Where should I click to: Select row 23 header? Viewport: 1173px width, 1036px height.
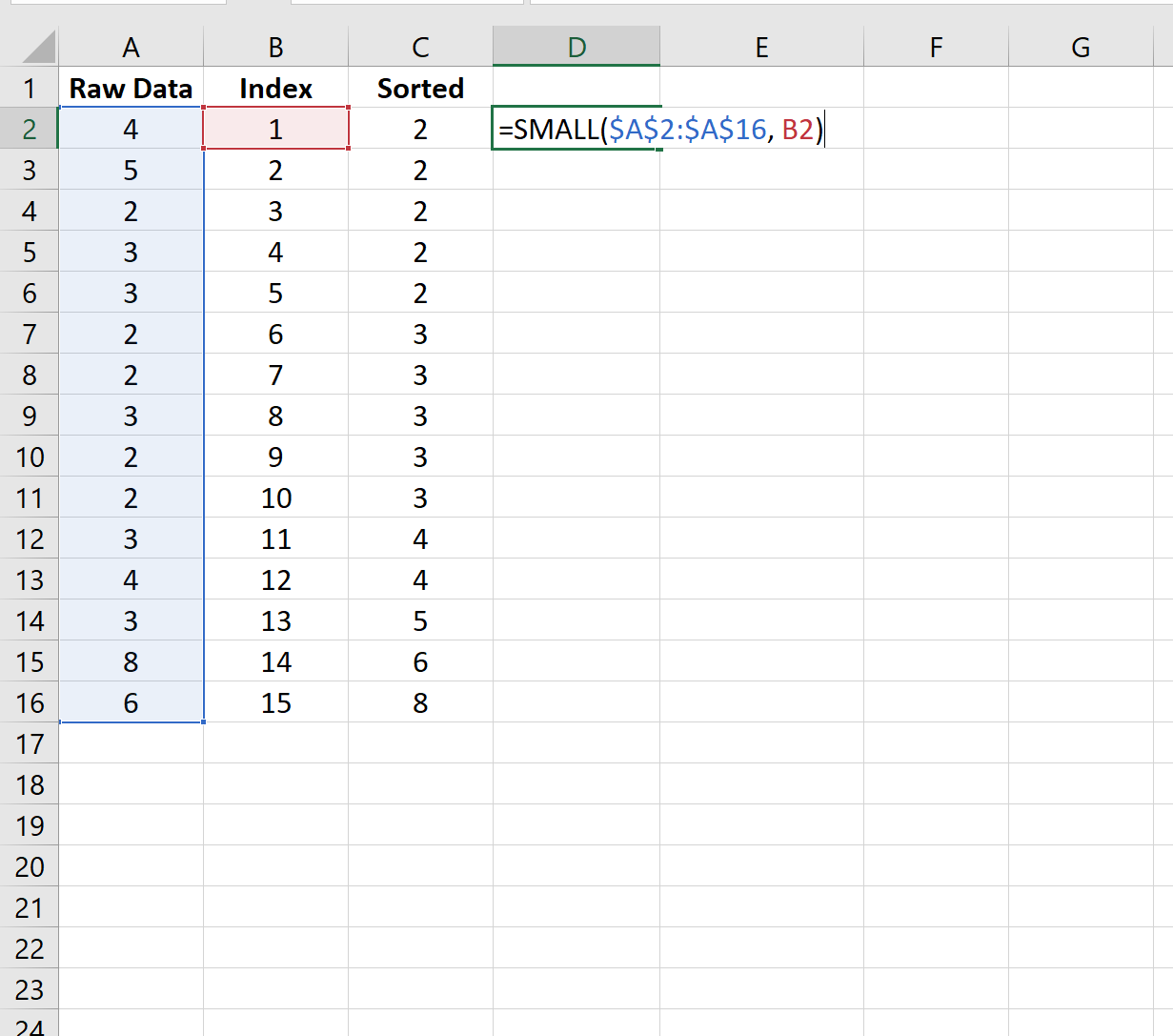30,989
